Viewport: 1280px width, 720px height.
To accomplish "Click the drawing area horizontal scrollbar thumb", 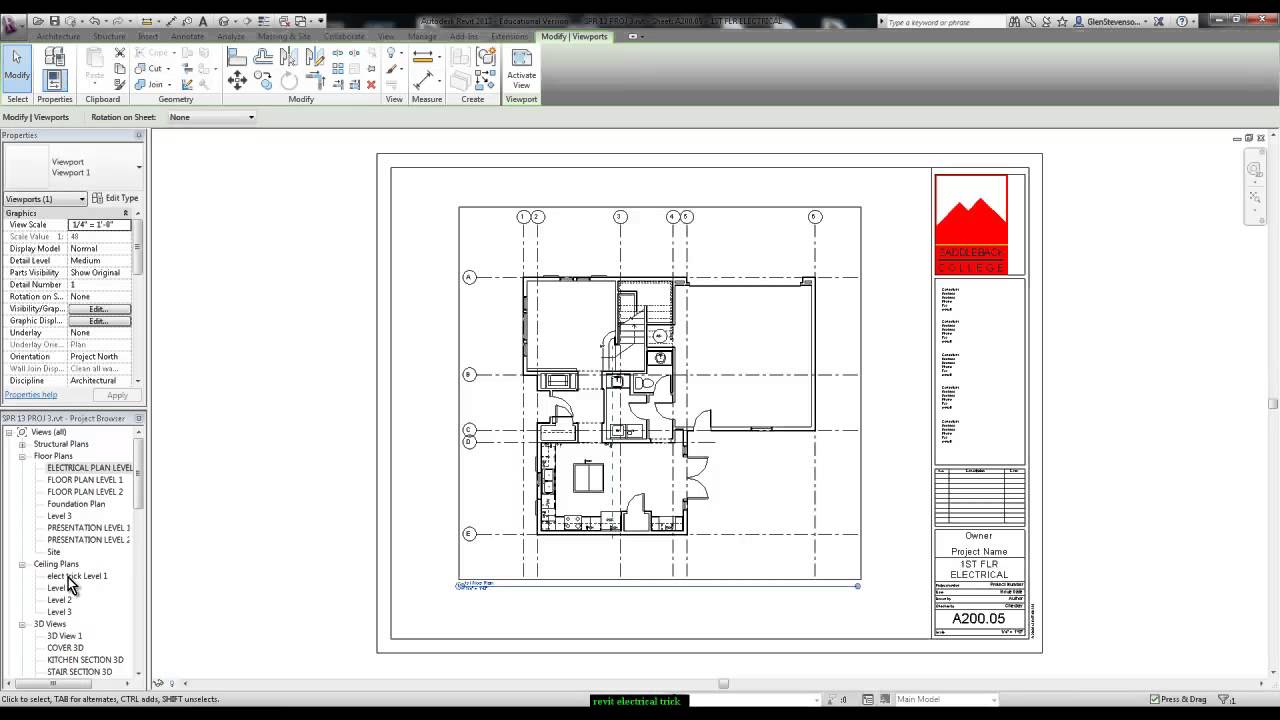I will [x=723, y=684].
